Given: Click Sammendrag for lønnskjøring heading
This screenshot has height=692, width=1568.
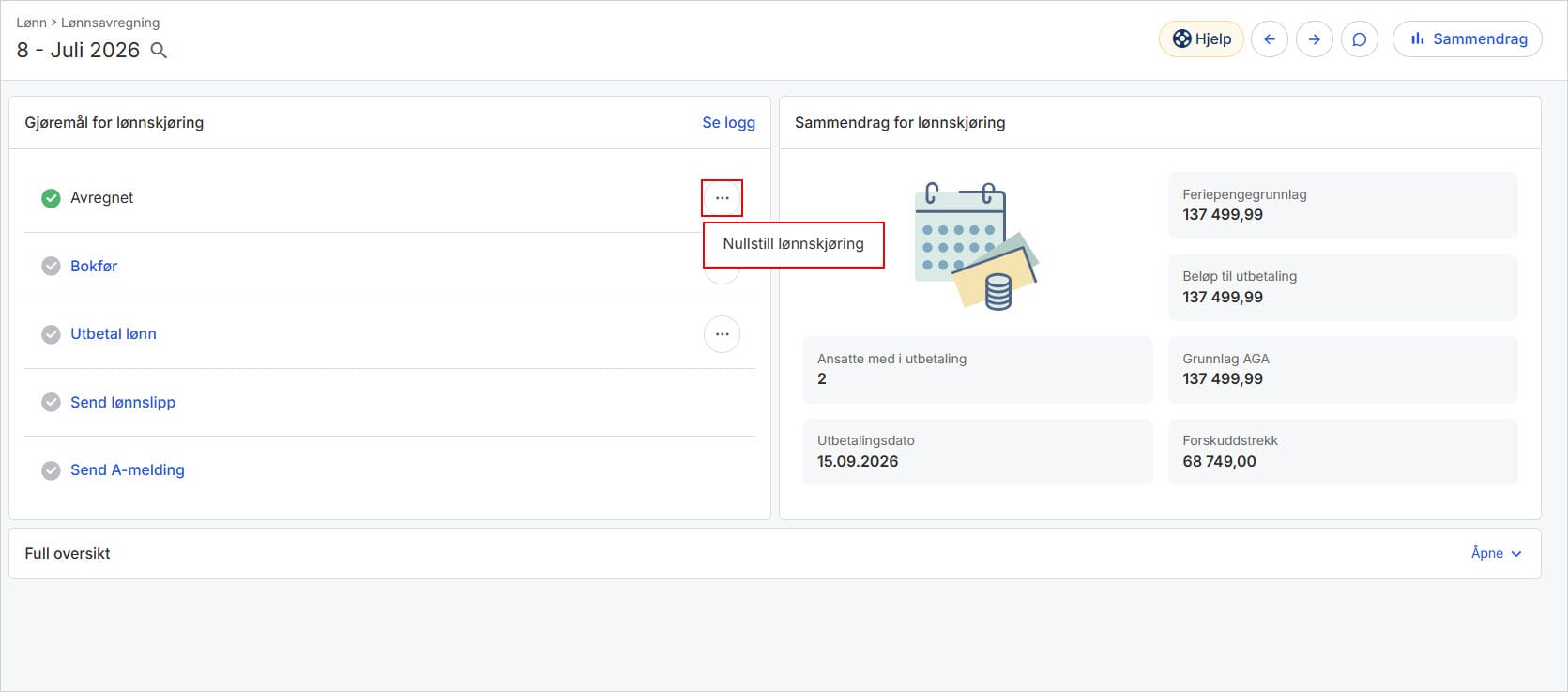Looking at the screenshot, I should [900, 122].
